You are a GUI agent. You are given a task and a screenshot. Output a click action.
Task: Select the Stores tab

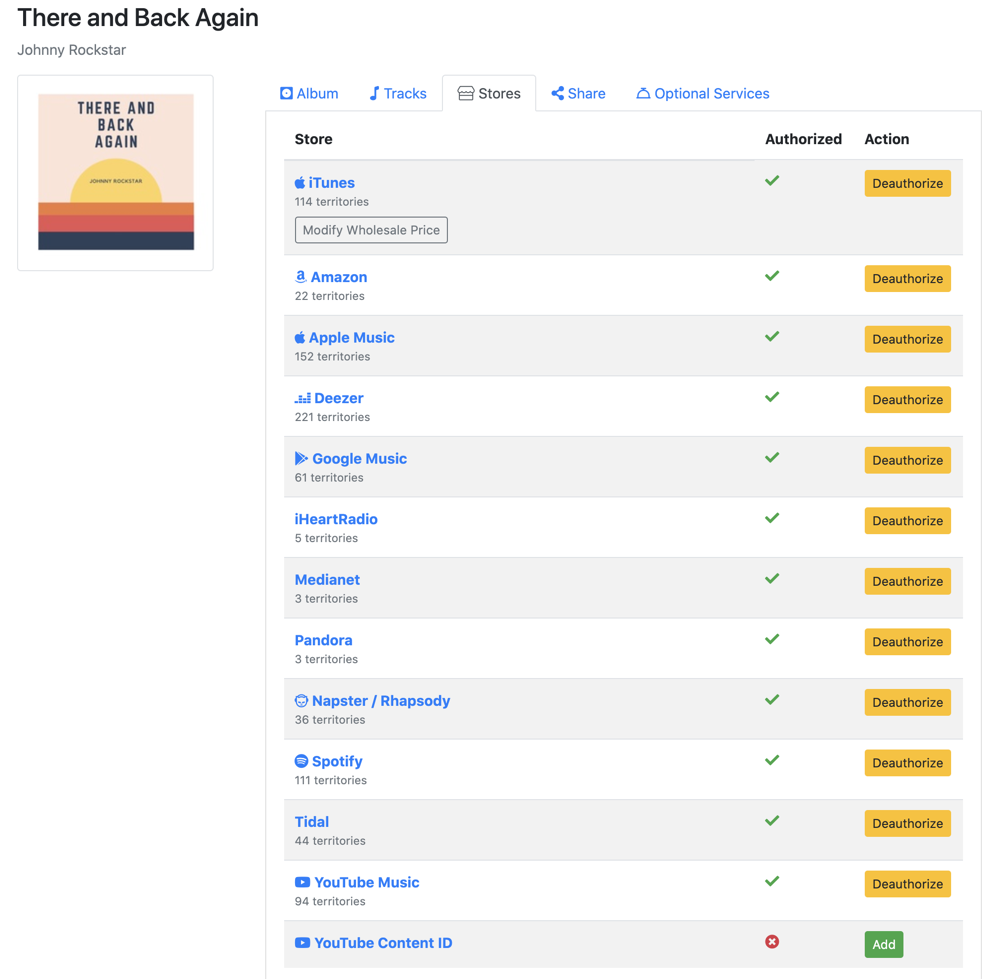pyautogui.click(x=489, y=94)
